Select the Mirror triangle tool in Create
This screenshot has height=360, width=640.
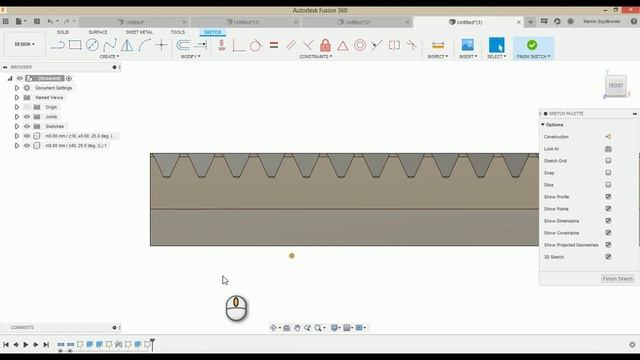coord(127,45)
